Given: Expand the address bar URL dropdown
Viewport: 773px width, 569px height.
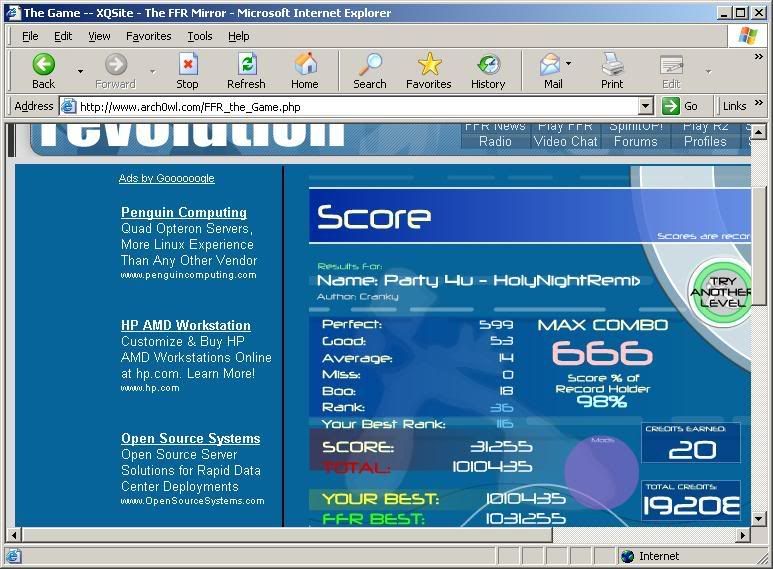Looking at the screenshot, I should pos(645,106).
